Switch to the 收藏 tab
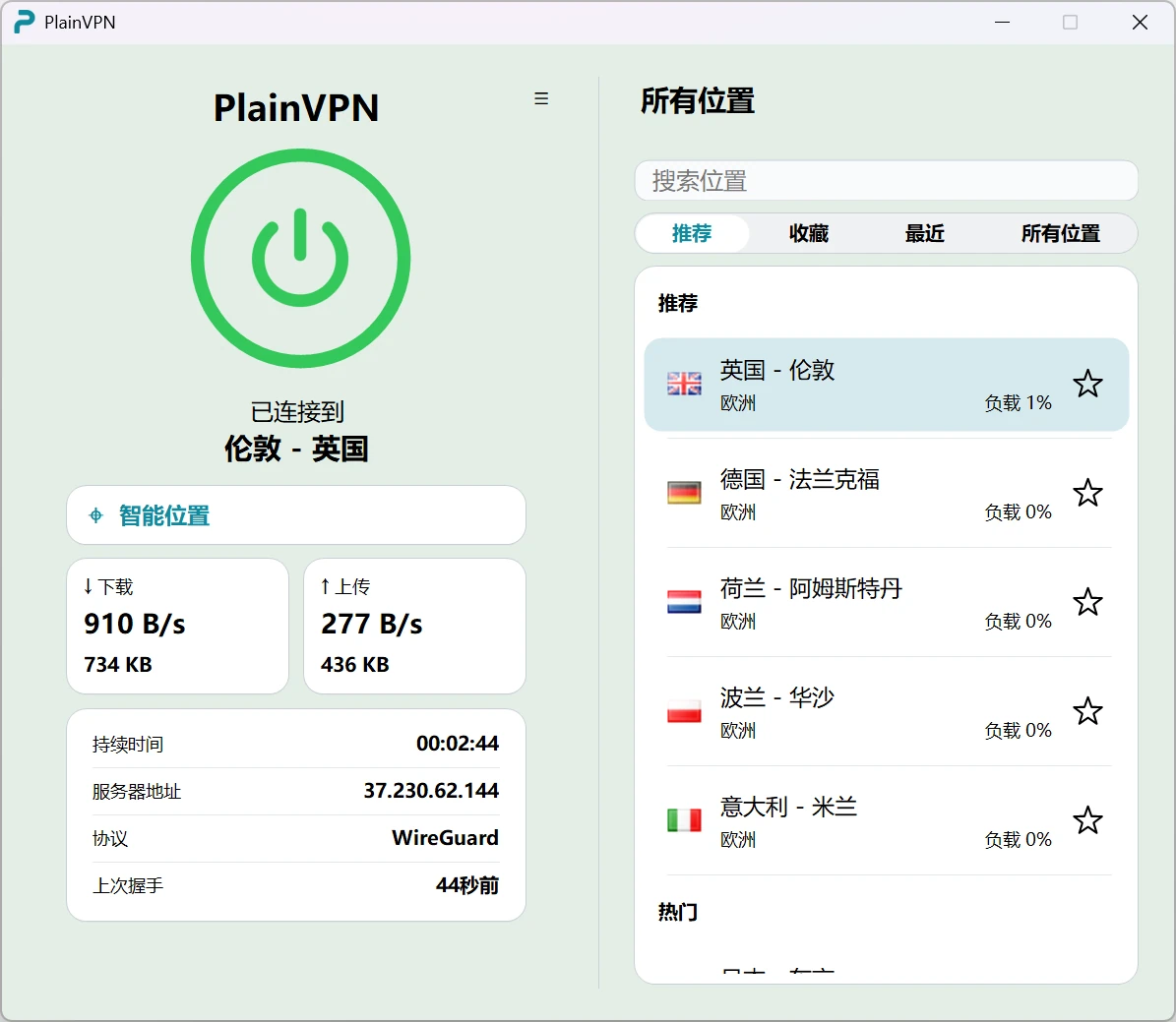Image resolution: width=1176 pixels, height=1022 pixels. click(x=809, y=233)
